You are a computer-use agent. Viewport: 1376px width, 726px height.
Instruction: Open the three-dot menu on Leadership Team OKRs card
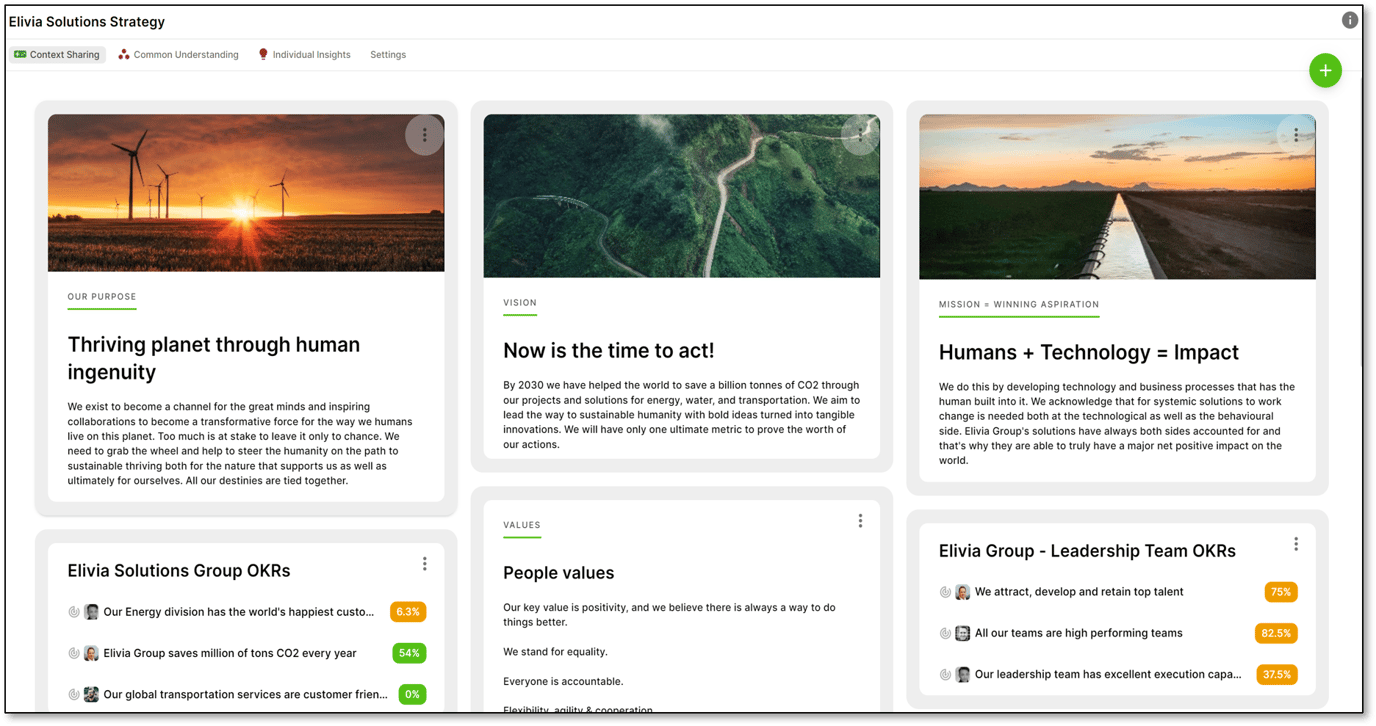(1296, 543)
